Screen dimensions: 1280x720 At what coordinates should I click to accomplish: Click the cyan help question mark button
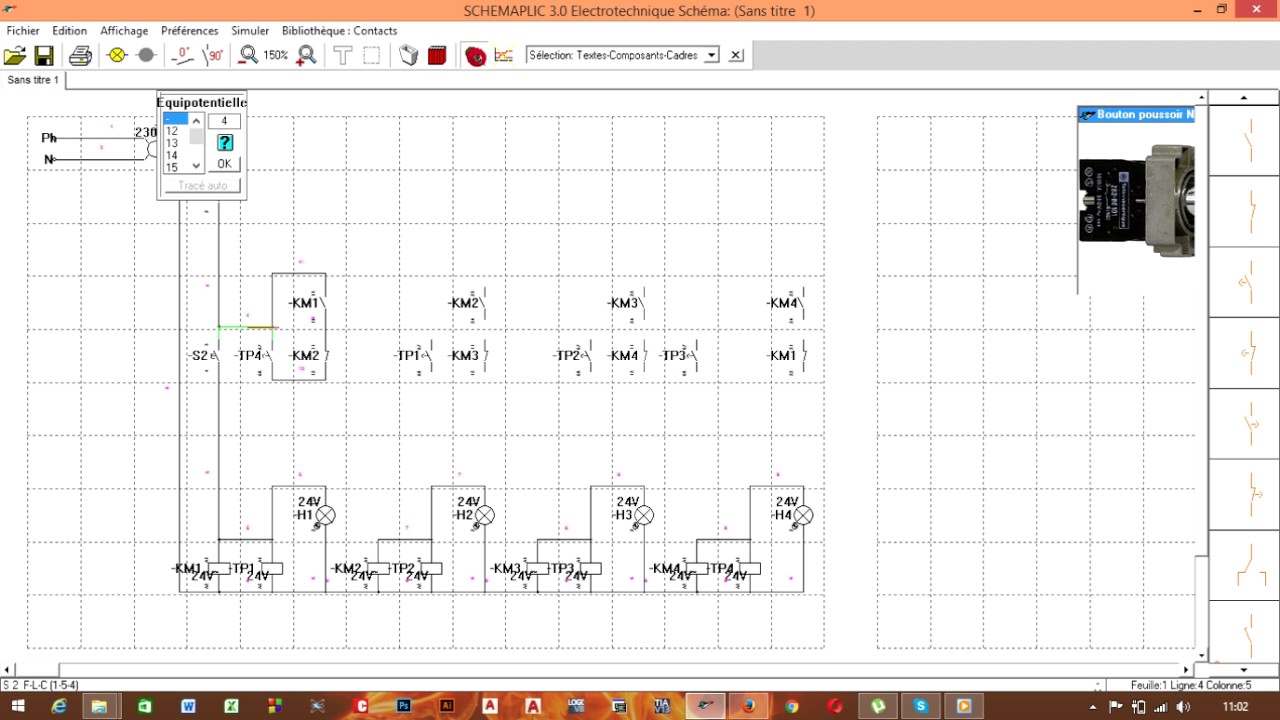(224, 142)
